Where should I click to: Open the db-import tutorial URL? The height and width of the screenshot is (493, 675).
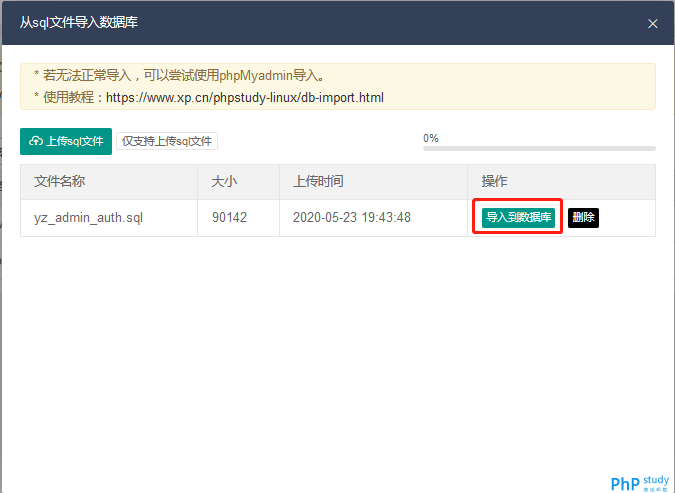[245, 98]
